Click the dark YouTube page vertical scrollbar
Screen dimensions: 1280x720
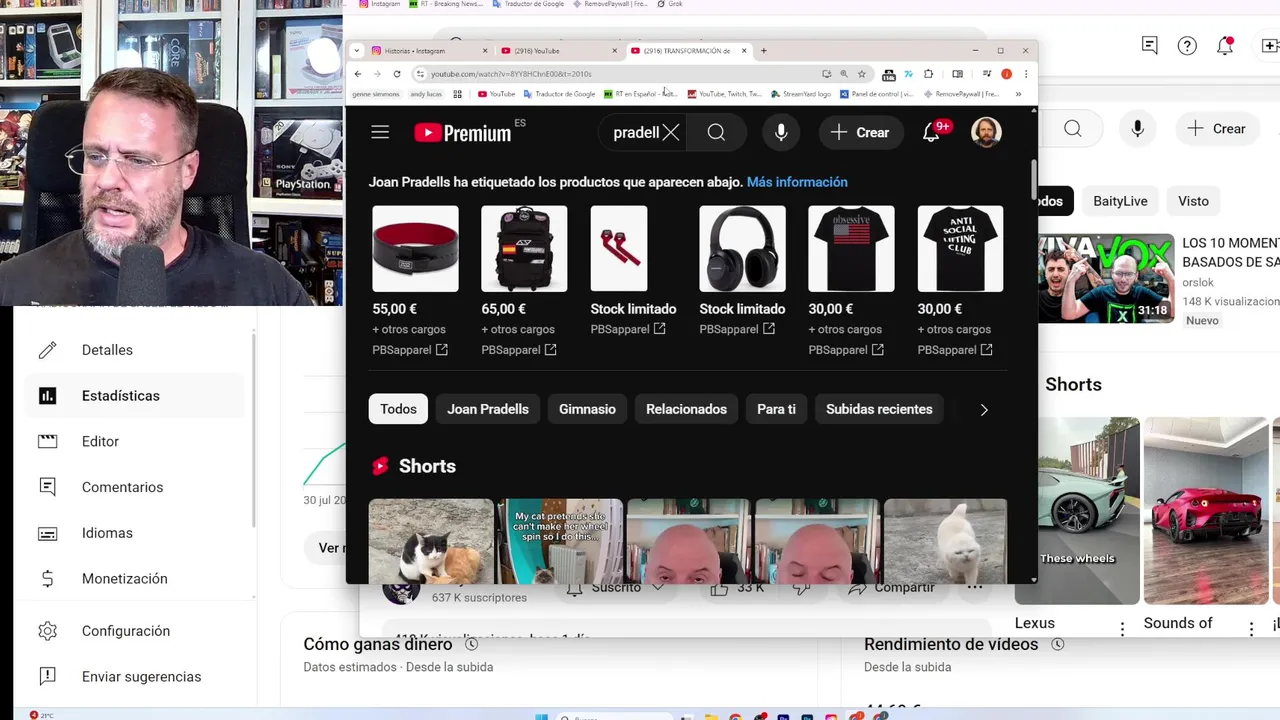pos(1034,180)
